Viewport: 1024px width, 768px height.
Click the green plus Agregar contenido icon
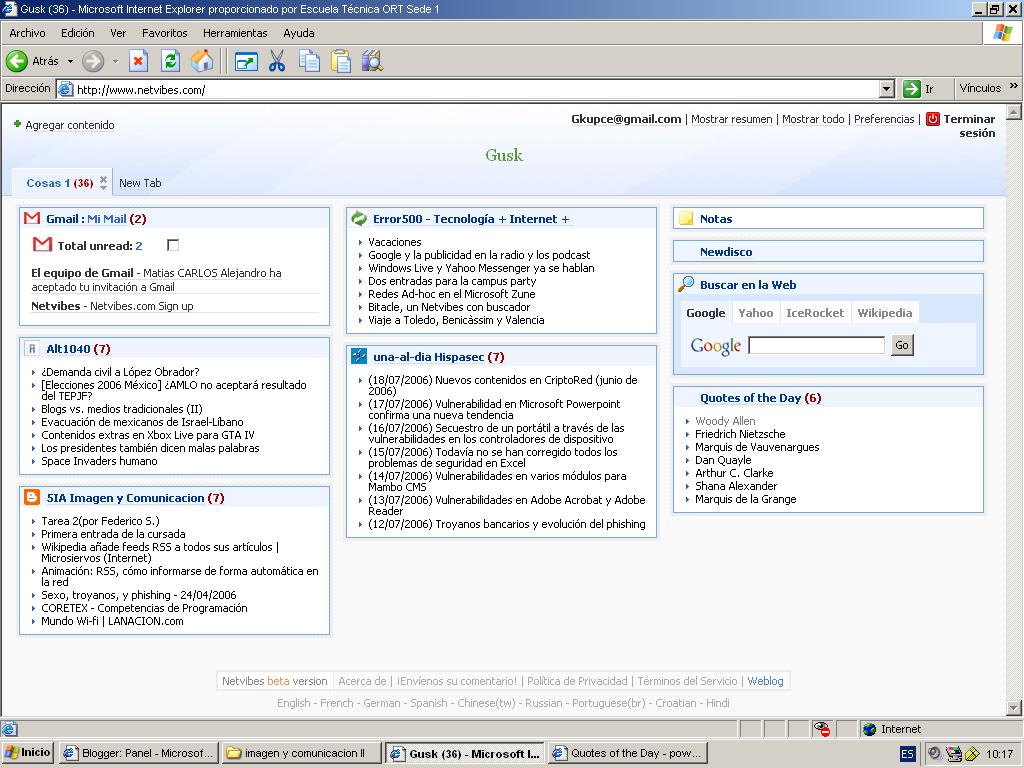tap(18, 123)
